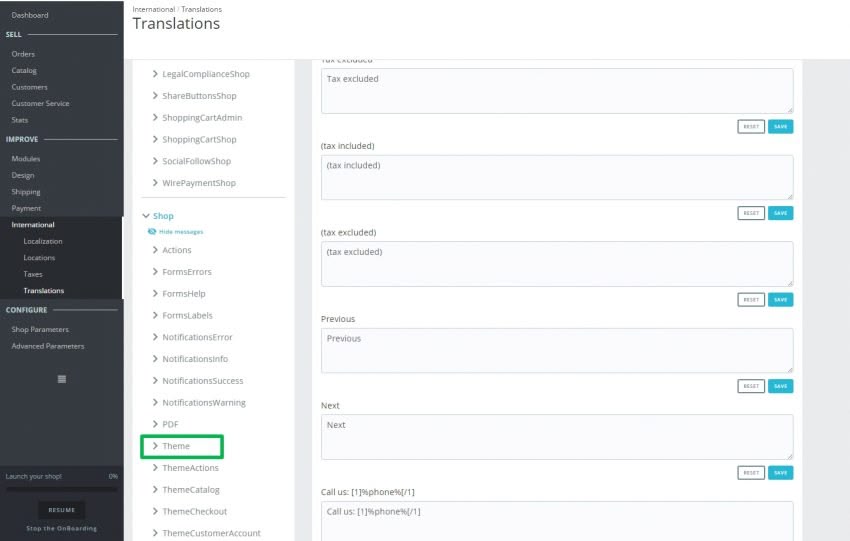Save the (tax excluded) translation

[x=780, y=300]
